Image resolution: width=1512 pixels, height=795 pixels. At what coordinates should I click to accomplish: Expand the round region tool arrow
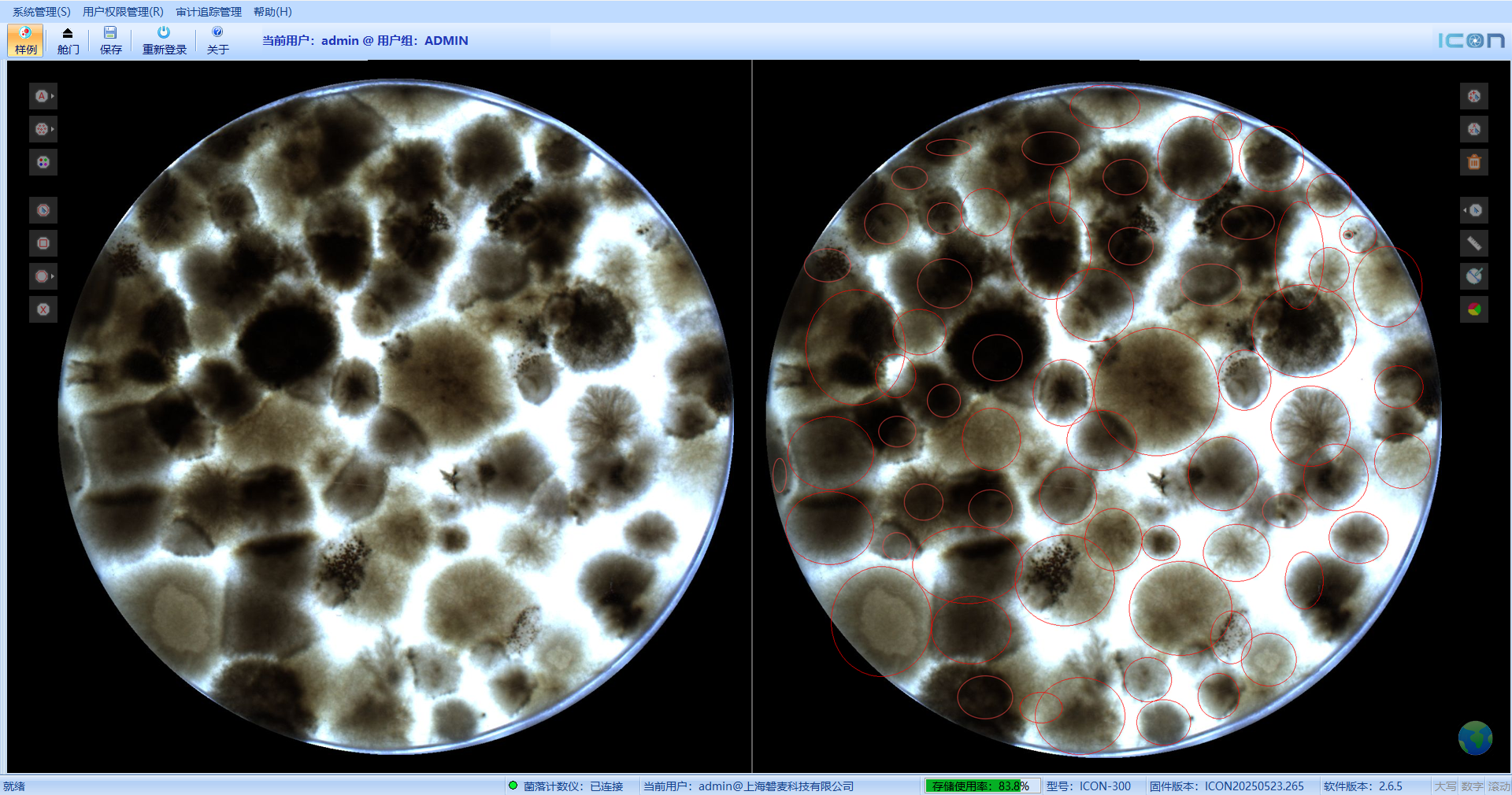coord(52,276)
